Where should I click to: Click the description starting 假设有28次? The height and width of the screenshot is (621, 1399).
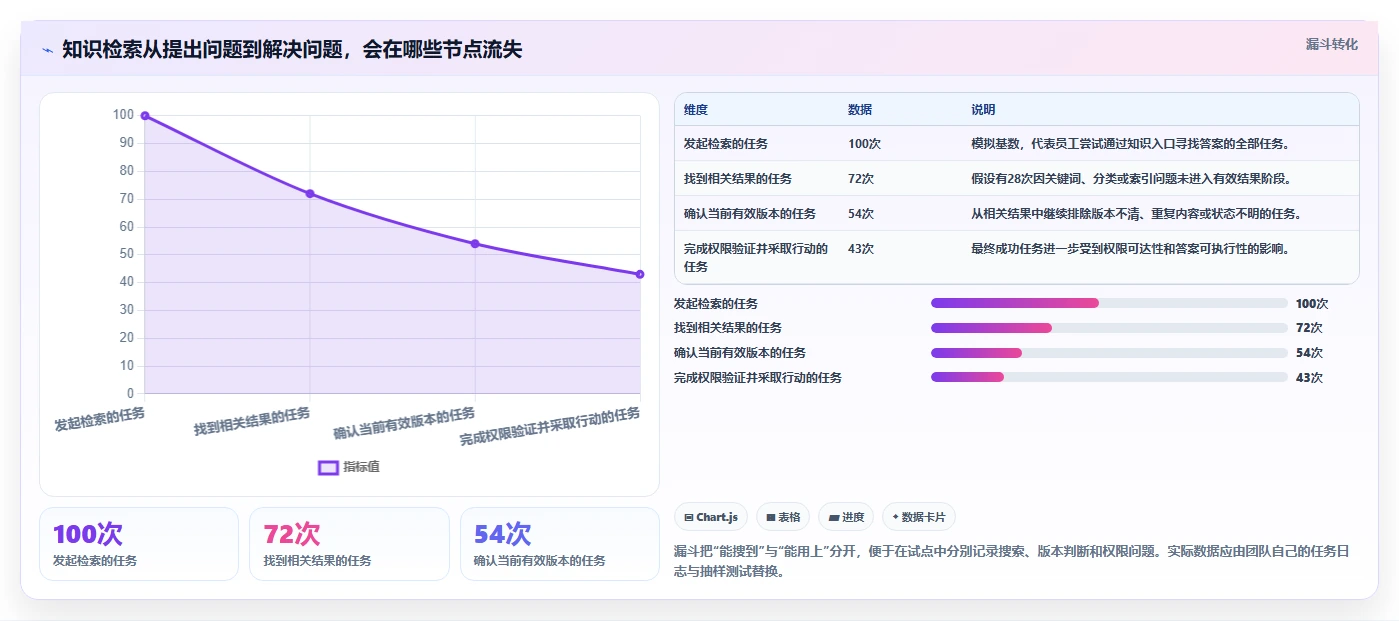1131,179
